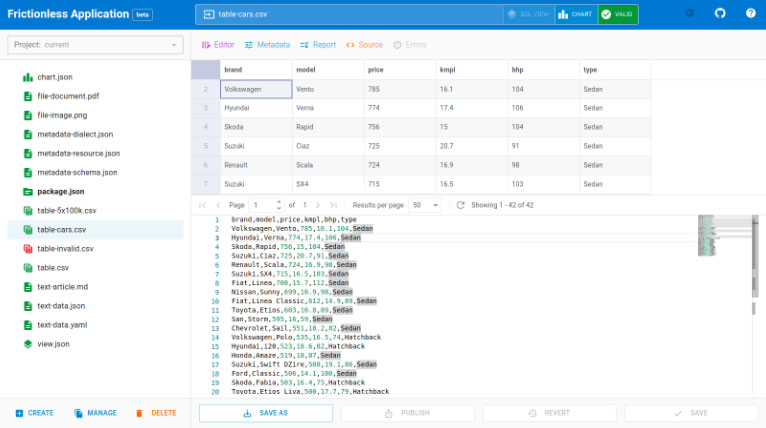Open the Project current dropdown
Screen dimensions: 766x428
pos(95,45)
